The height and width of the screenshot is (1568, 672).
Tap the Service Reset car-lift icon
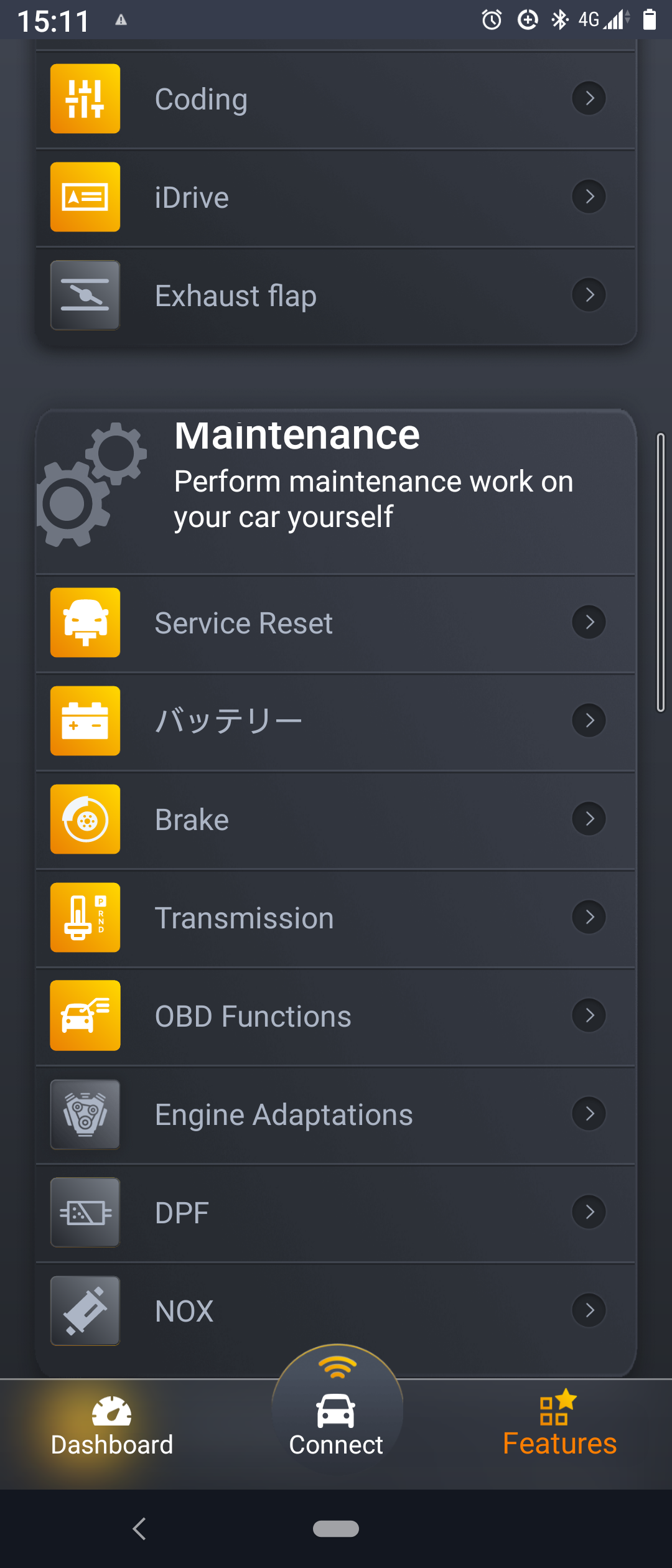coord(85,622)
